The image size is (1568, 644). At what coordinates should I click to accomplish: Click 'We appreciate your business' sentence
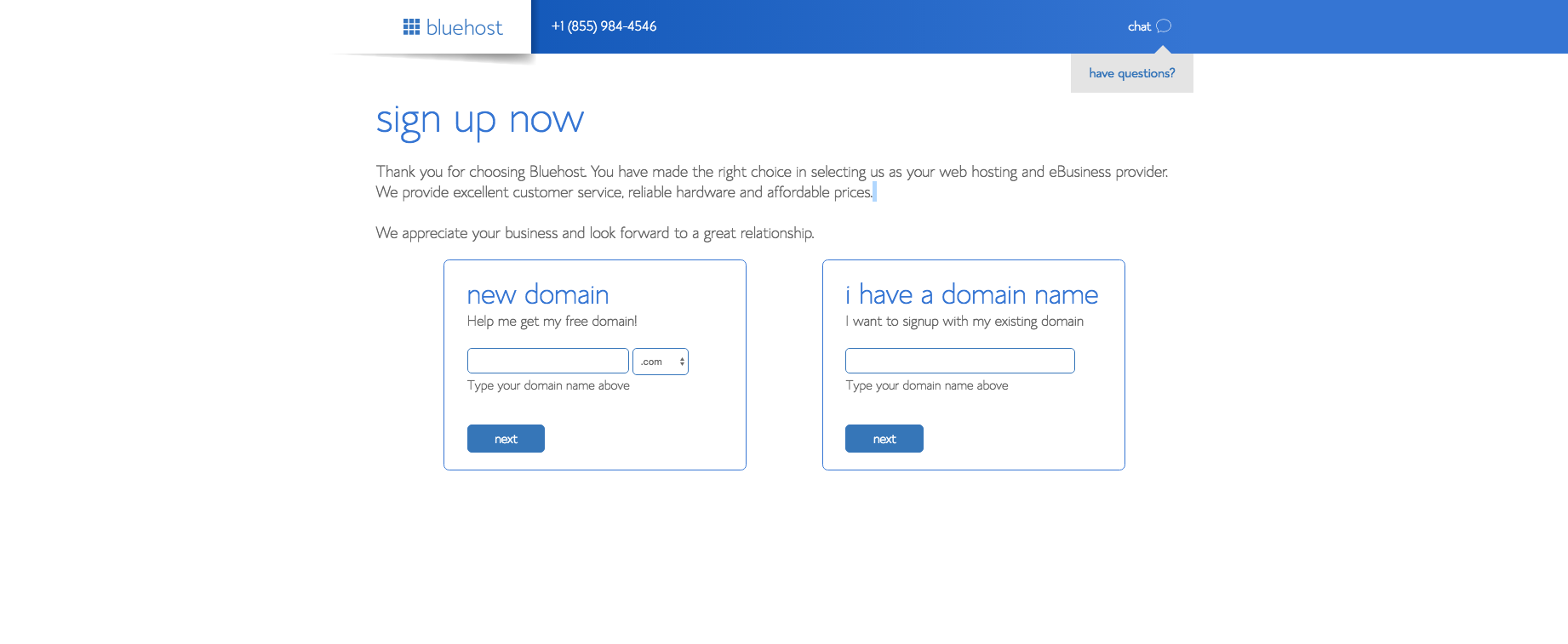595,233
